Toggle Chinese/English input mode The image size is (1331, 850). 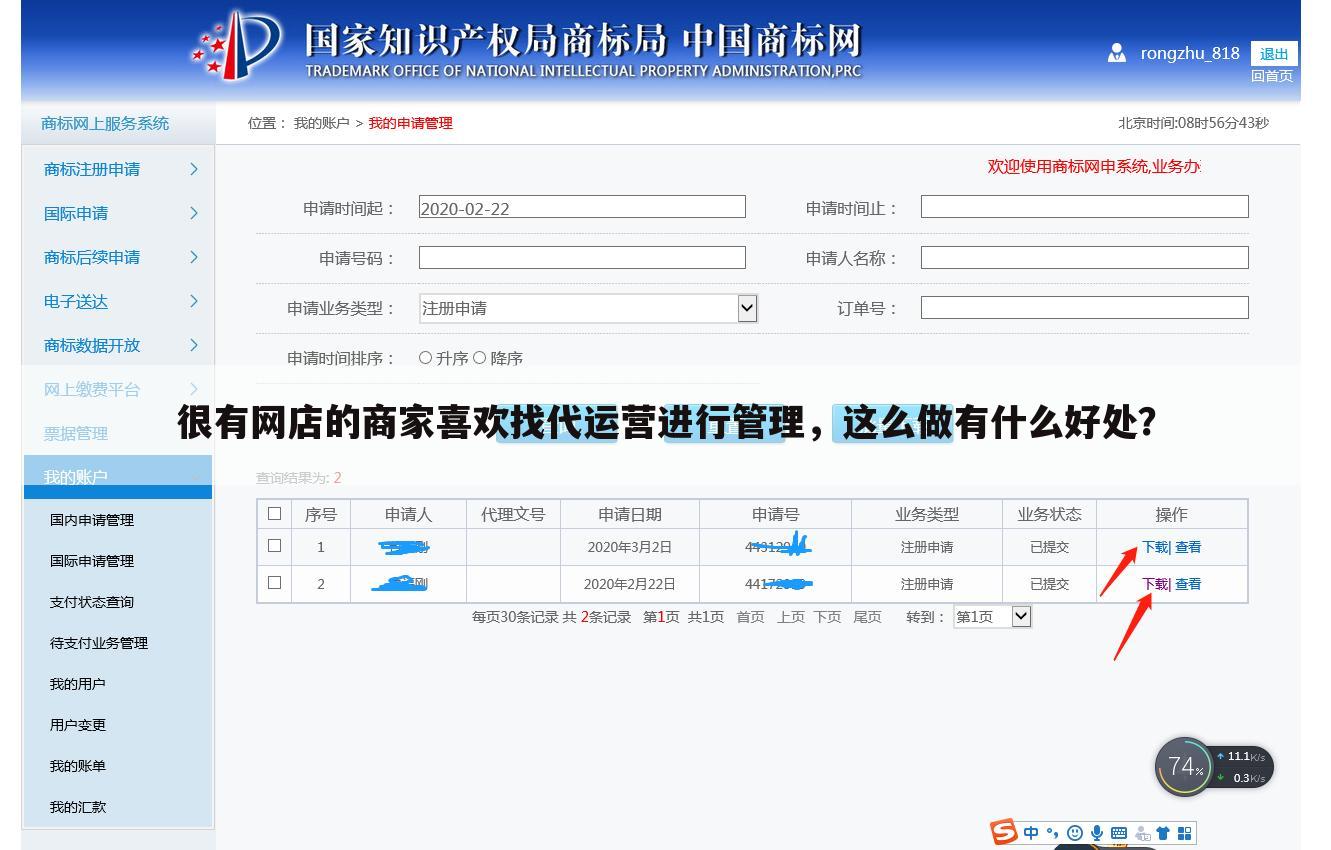1030,832
